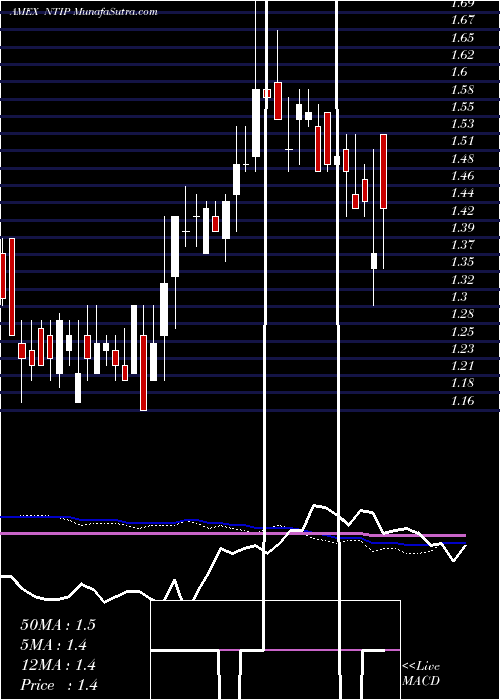Click the 1.6 price axis label
The width and height of the screenshot is (500, 700).
click(x=459, y=72)
